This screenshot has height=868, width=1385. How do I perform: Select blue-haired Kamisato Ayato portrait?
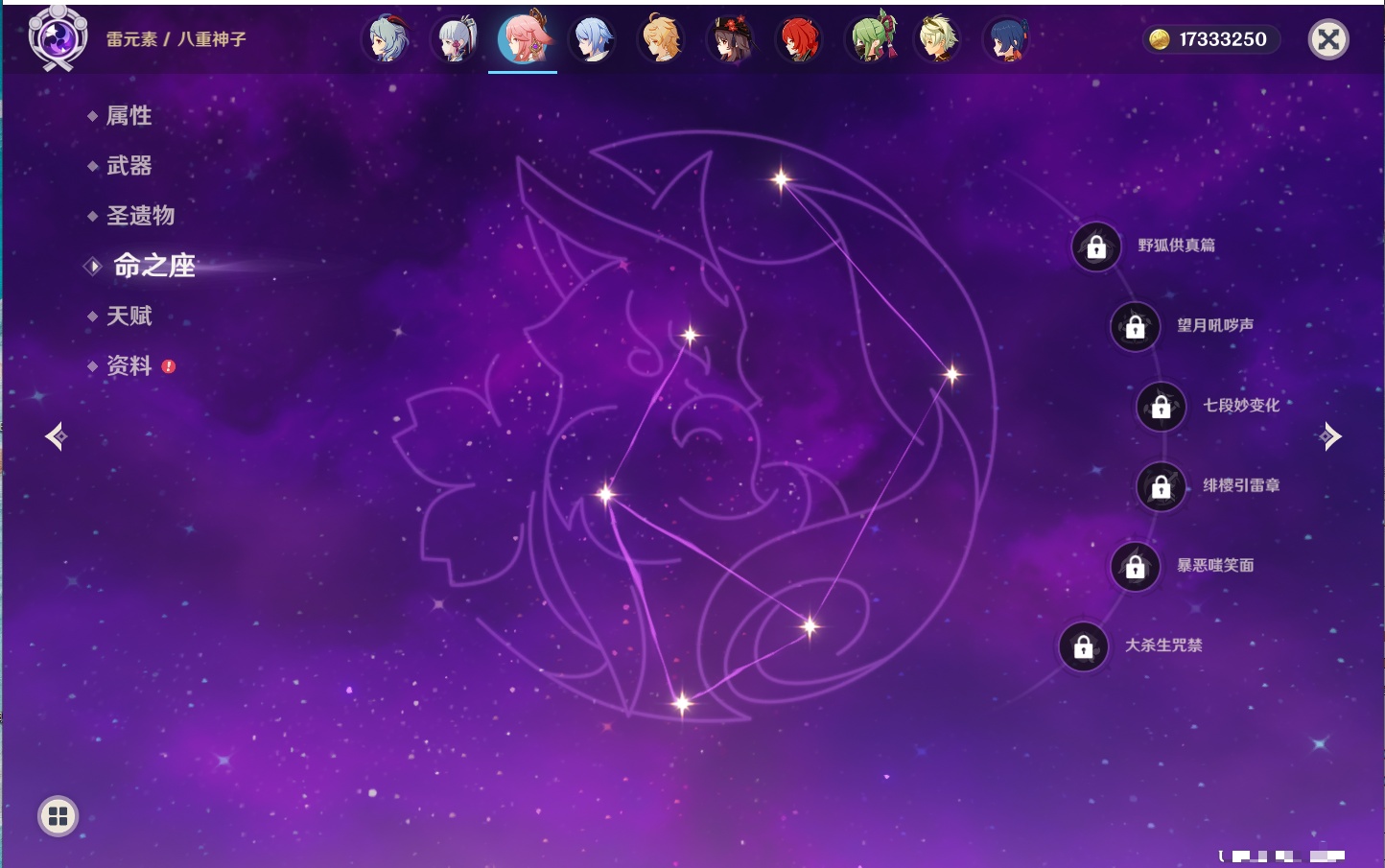[594, 39]
